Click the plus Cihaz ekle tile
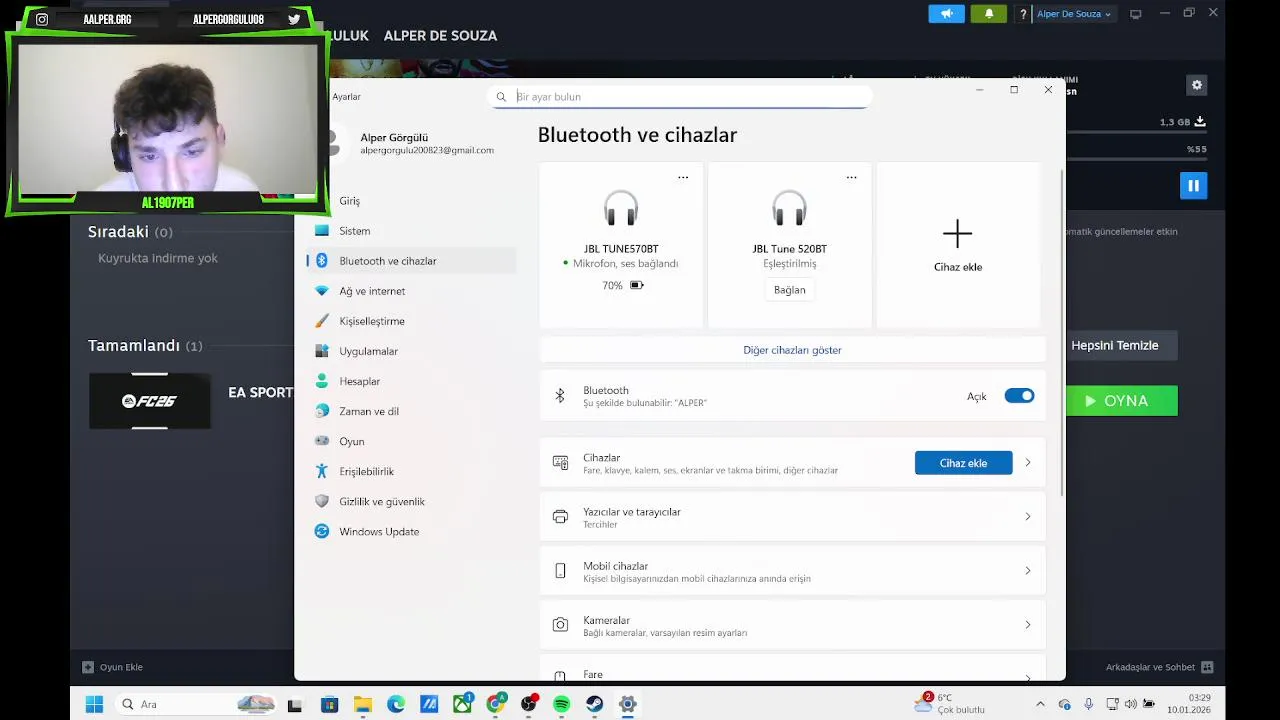The image size is (1280, 720). click(x=958, y=245)
